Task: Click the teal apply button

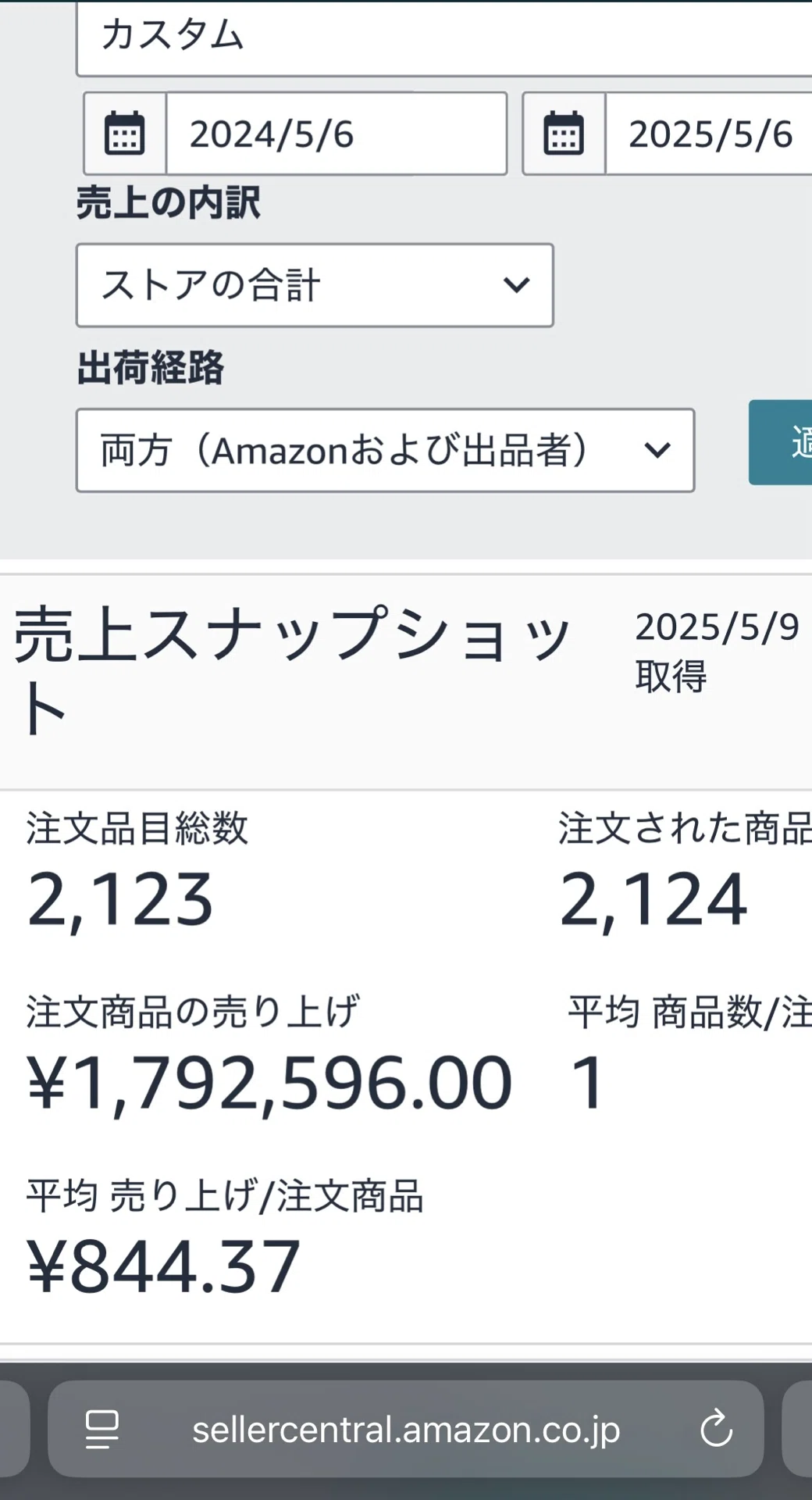Action: click(x=780, y=442)
